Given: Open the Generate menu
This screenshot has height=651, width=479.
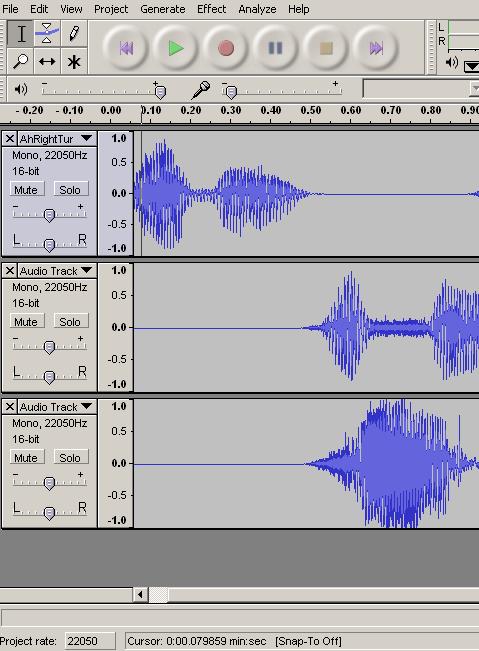Looking at the screenshot, I should tap(163, 9).
